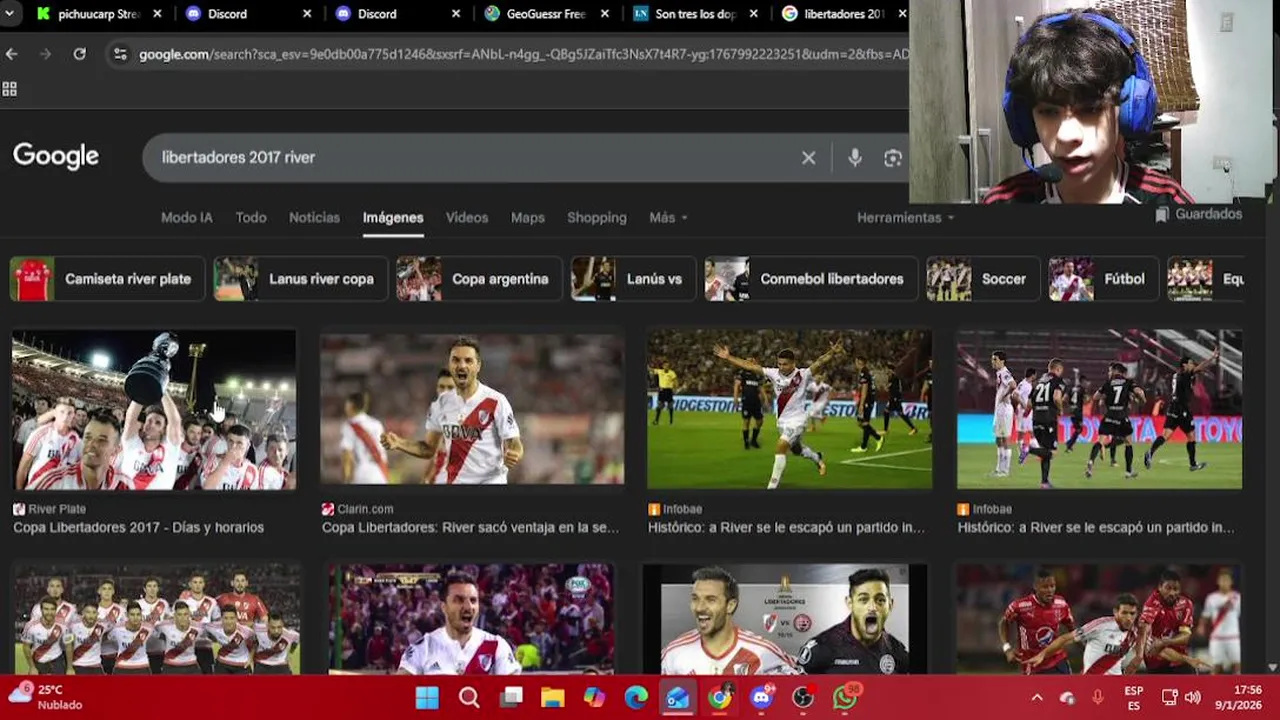Screen dimensions: 1280x720
Task: Search by image with Lens icon
Action: (x=892, y=158)
